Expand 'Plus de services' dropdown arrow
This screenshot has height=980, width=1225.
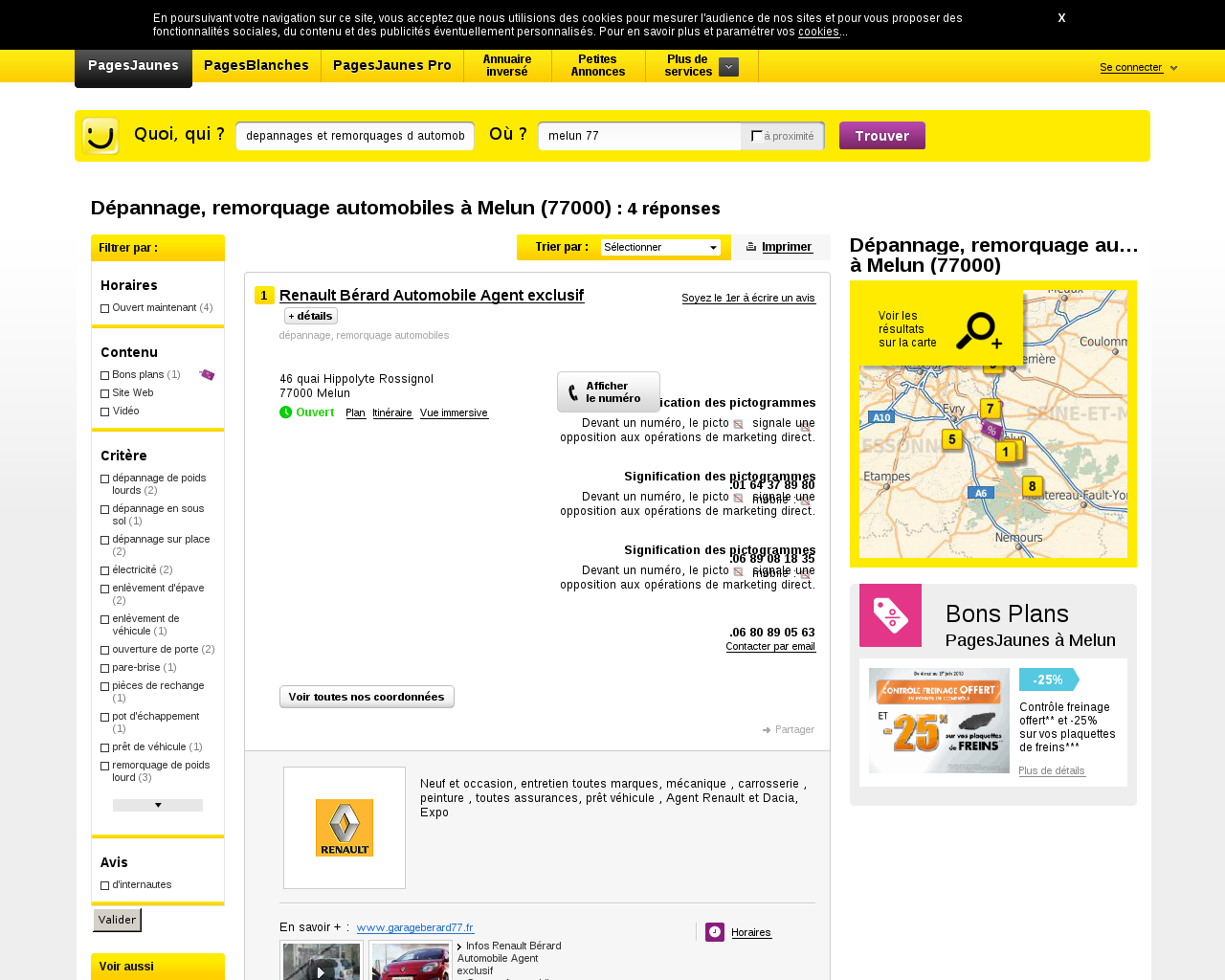click(x=728, y=67)
